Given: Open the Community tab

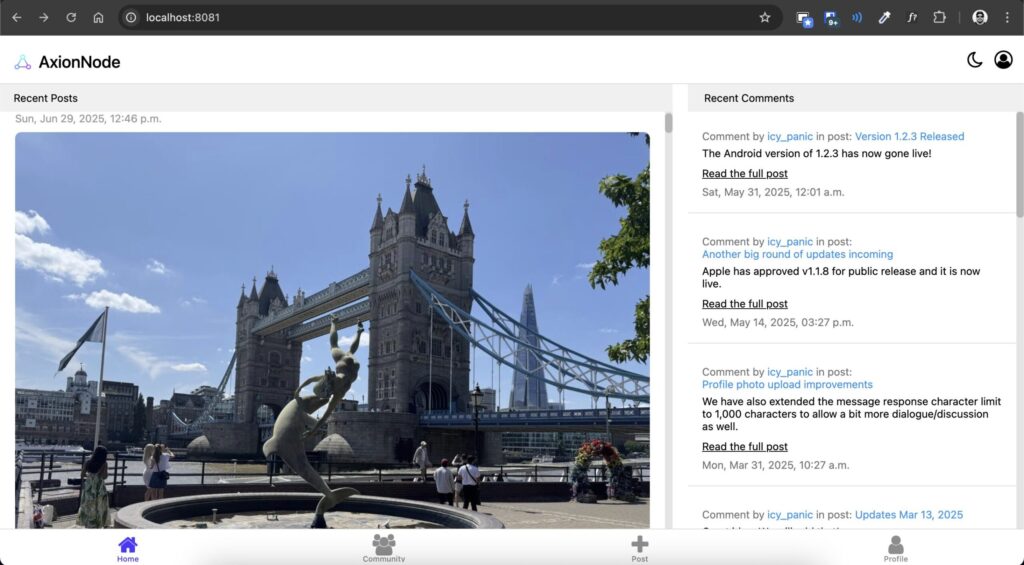Looking at the screenshot, I should pyautogui.click(x=384, y=548).
